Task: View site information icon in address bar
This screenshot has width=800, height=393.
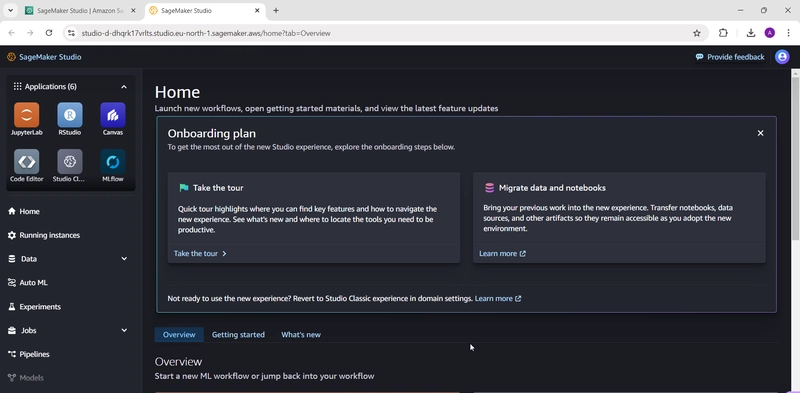Action: pyautogui.click(x=71, y=33)
